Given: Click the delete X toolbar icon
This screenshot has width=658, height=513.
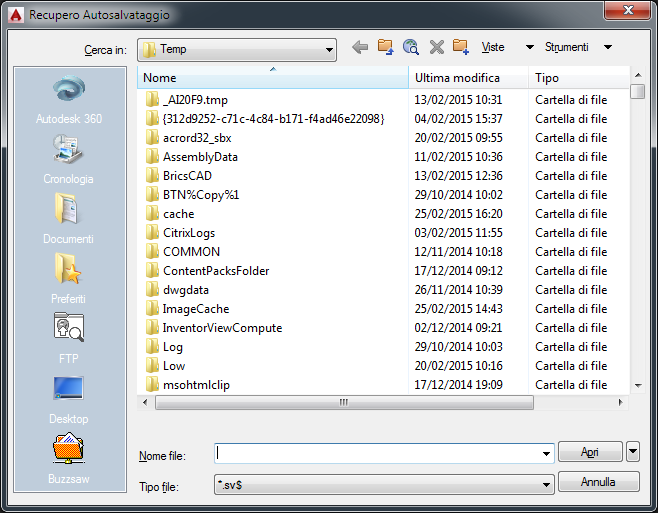Looking at the screenshot, I should pyautogui.click(x=437, y=47).
